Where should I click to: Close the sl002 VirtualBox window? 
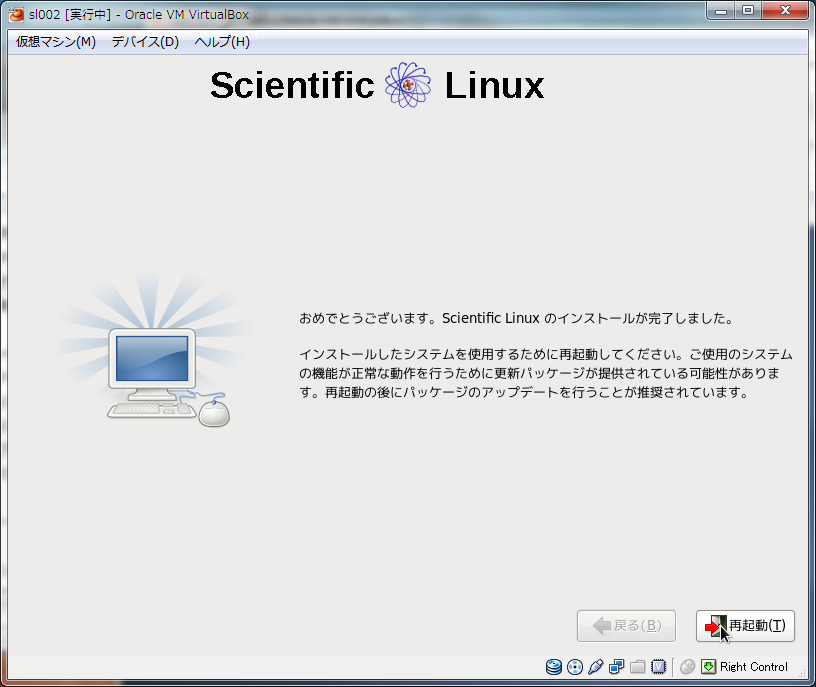785,11
